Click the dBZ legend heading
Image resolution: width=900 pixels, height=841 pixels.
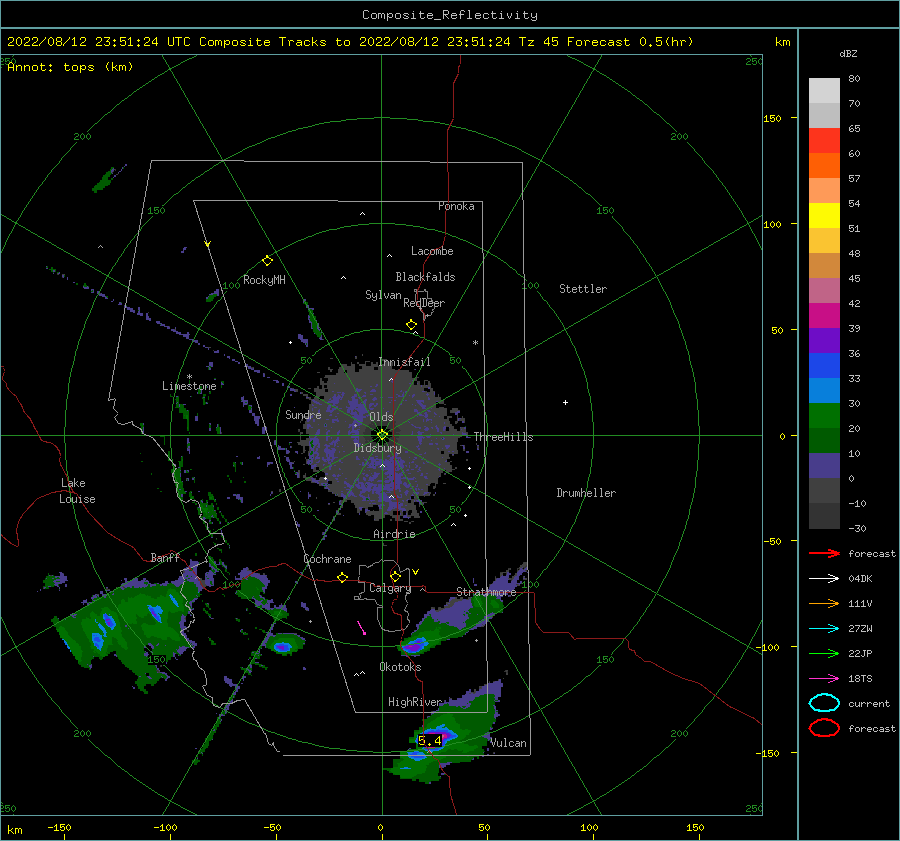[x=848, y=53]
